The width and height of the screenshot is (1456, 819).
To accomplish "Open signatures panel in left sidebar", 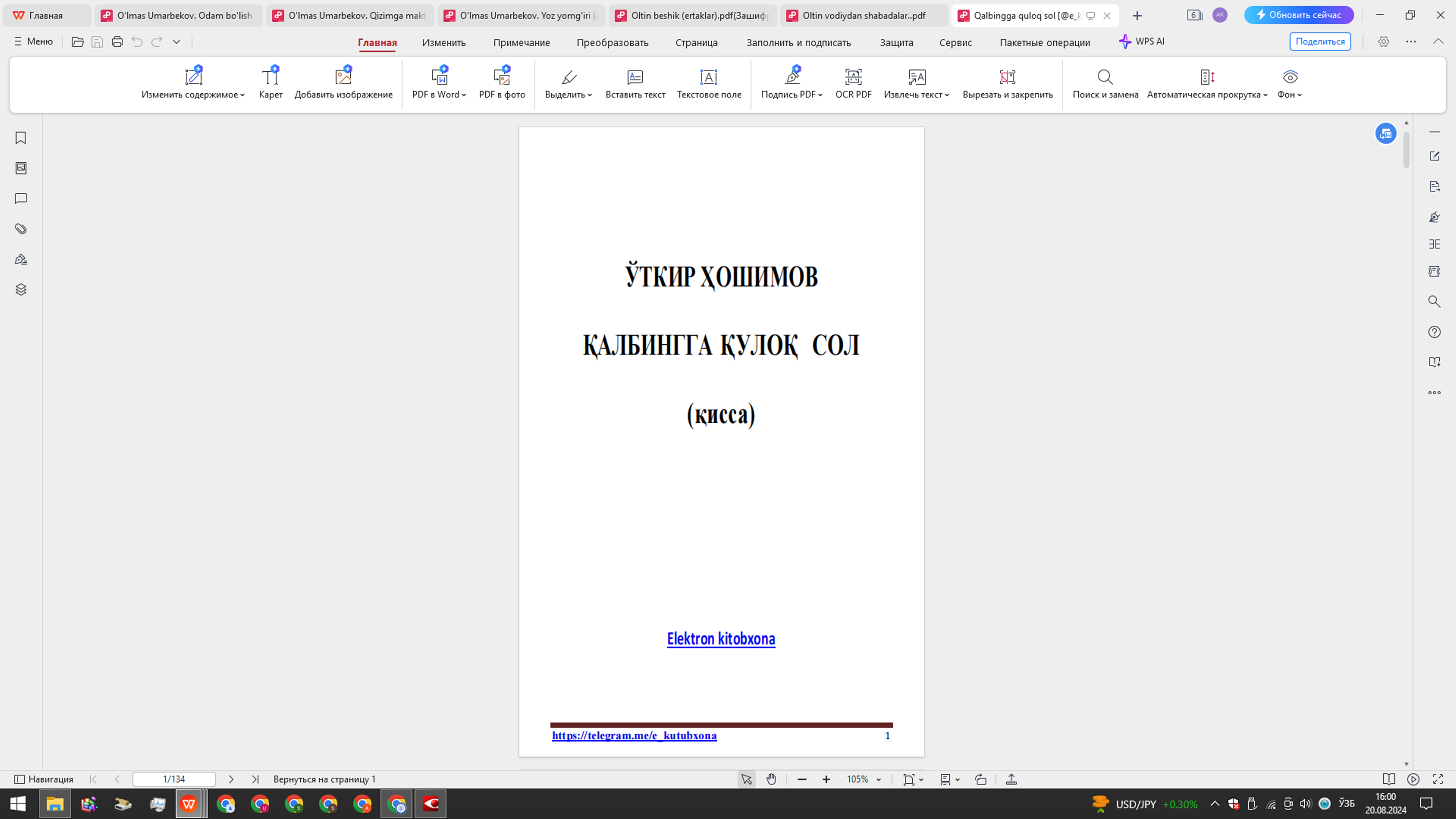I will pyautogui.click(x=21, y=259).
